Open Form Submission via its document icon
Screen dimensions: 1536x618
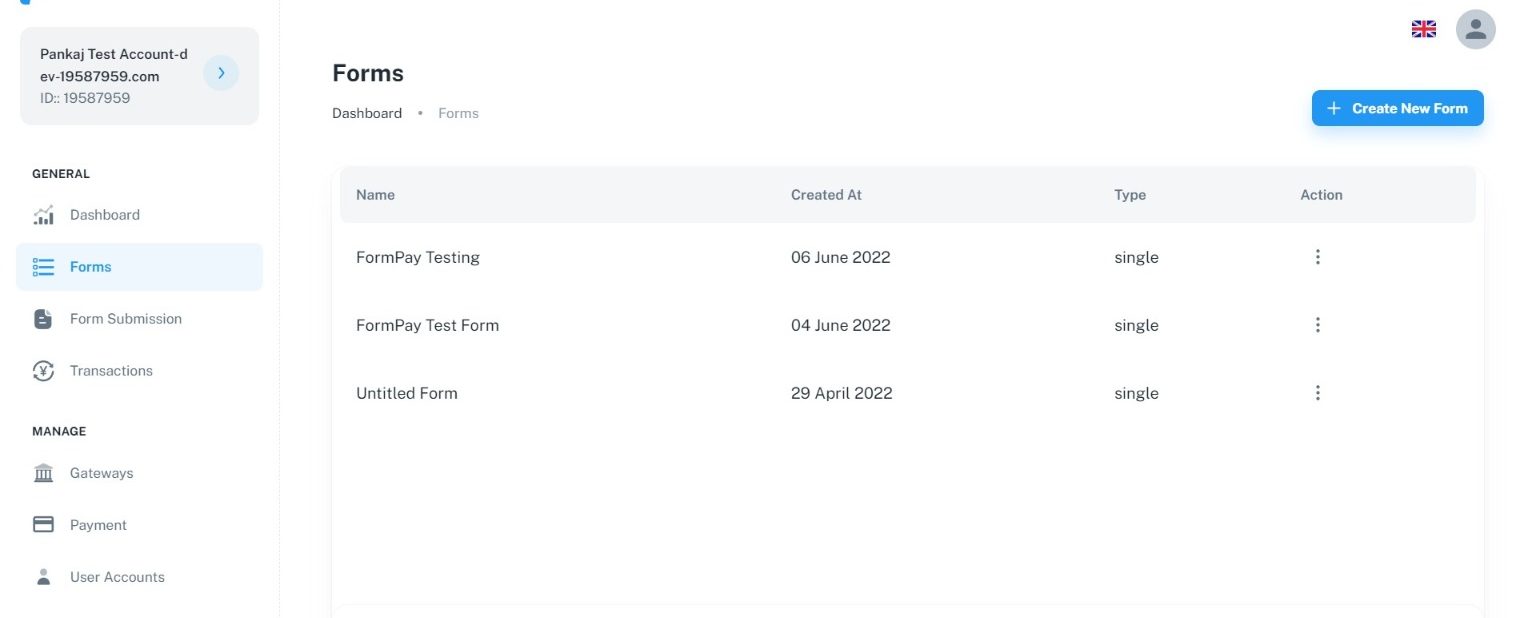tap(44, 318)
